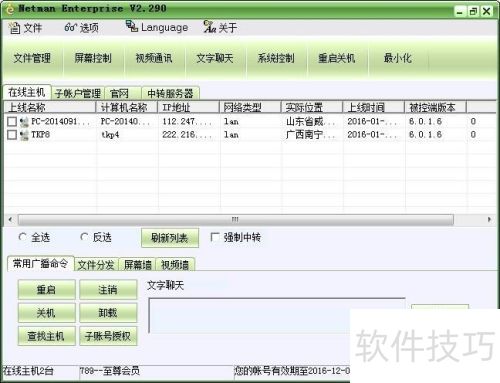
Task: Click the 文件 menu document icon
Action: pyautogui.click(x=14, y=28)
